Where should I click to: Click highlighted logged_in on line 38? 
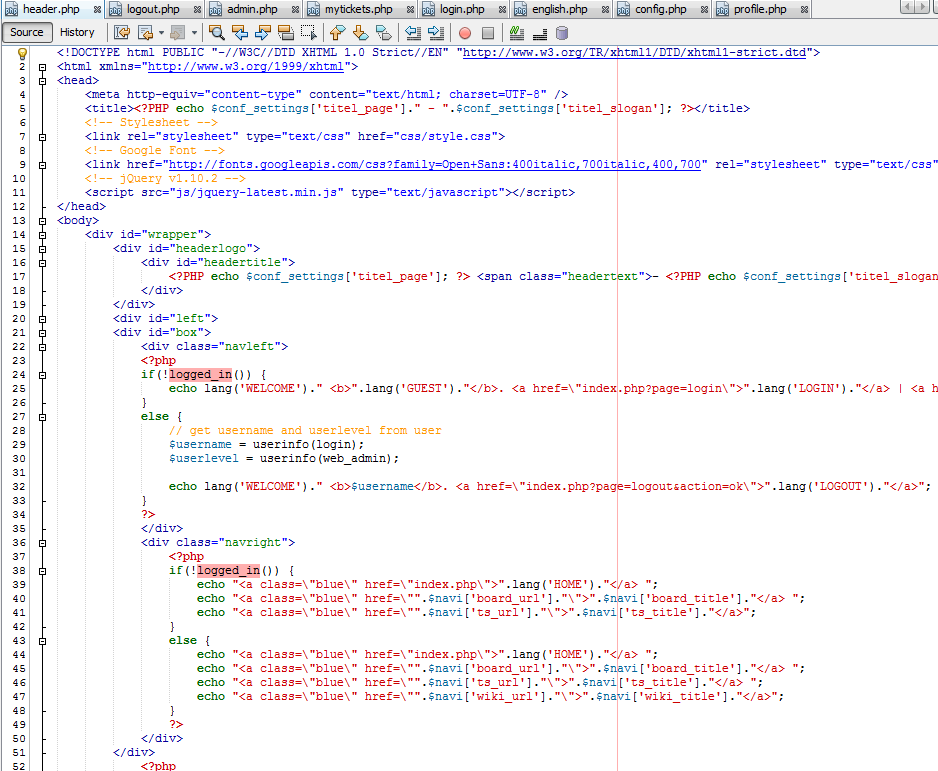(x=229, y=571)
